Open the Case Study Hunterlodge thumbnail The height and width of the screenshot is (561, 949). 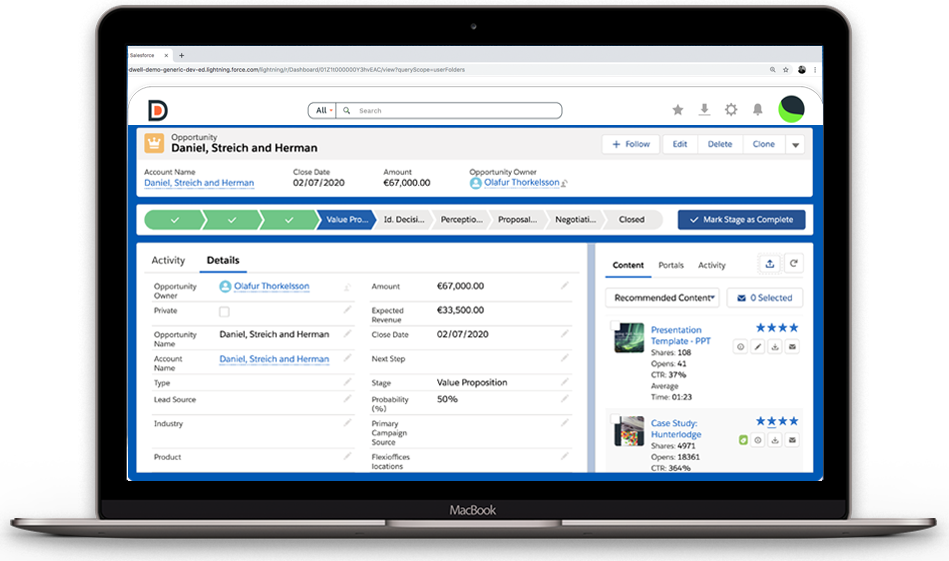629,431
